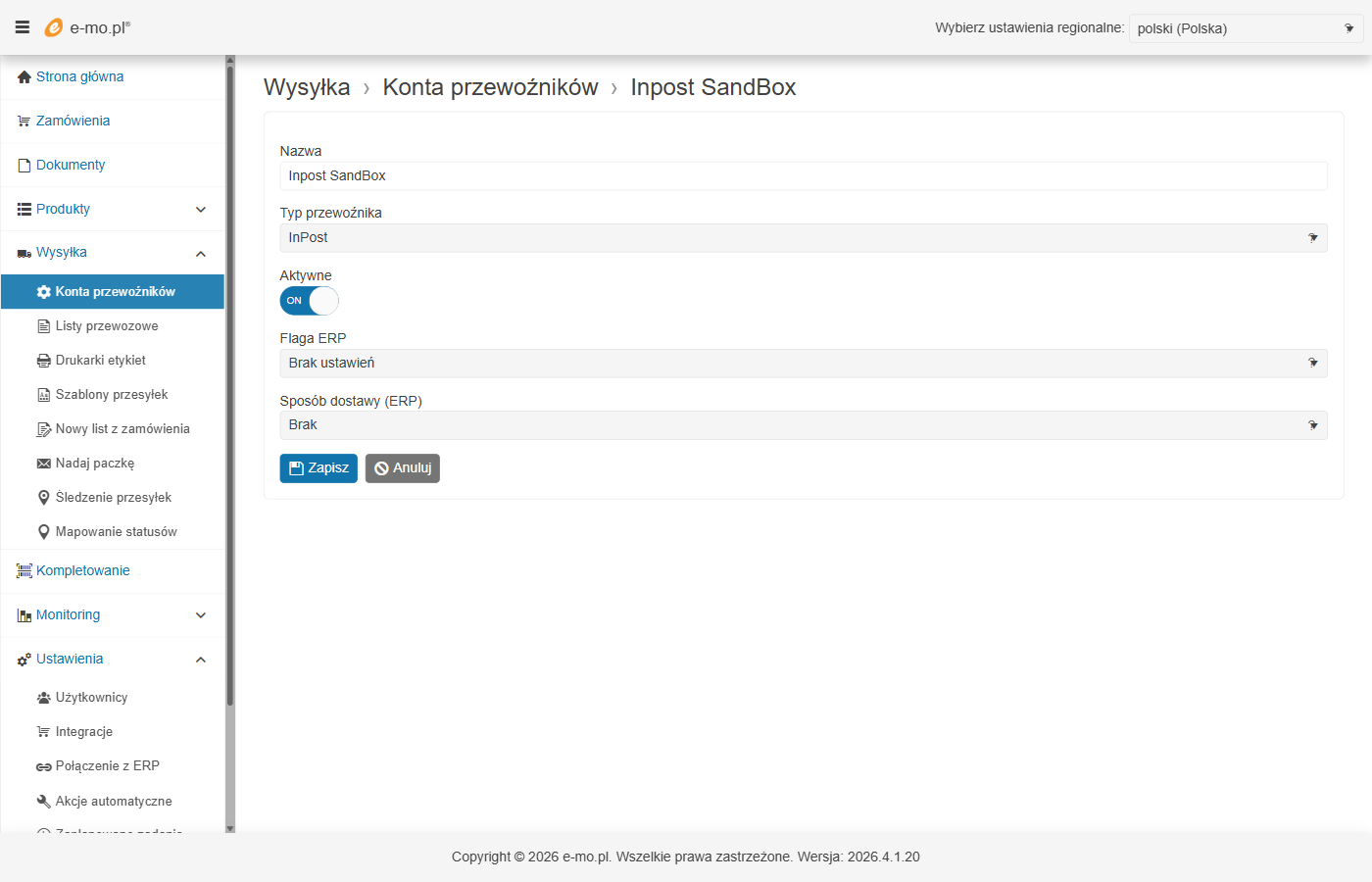Click the barcode icon for Kompletowanie
Viewport: 1372px width, 882px height.
click(x=24, y=571)
